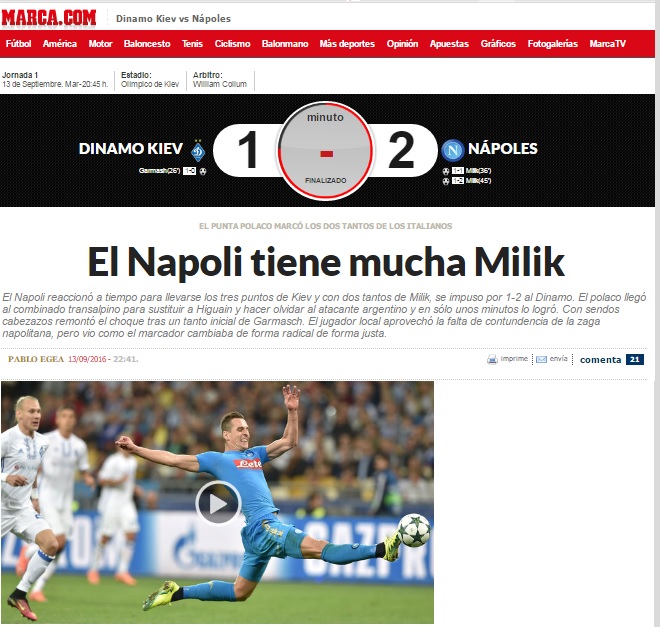Viewport: 660px width, 627px height.
Task: Open the Fútbol menu section
Action: coord(19,44)
